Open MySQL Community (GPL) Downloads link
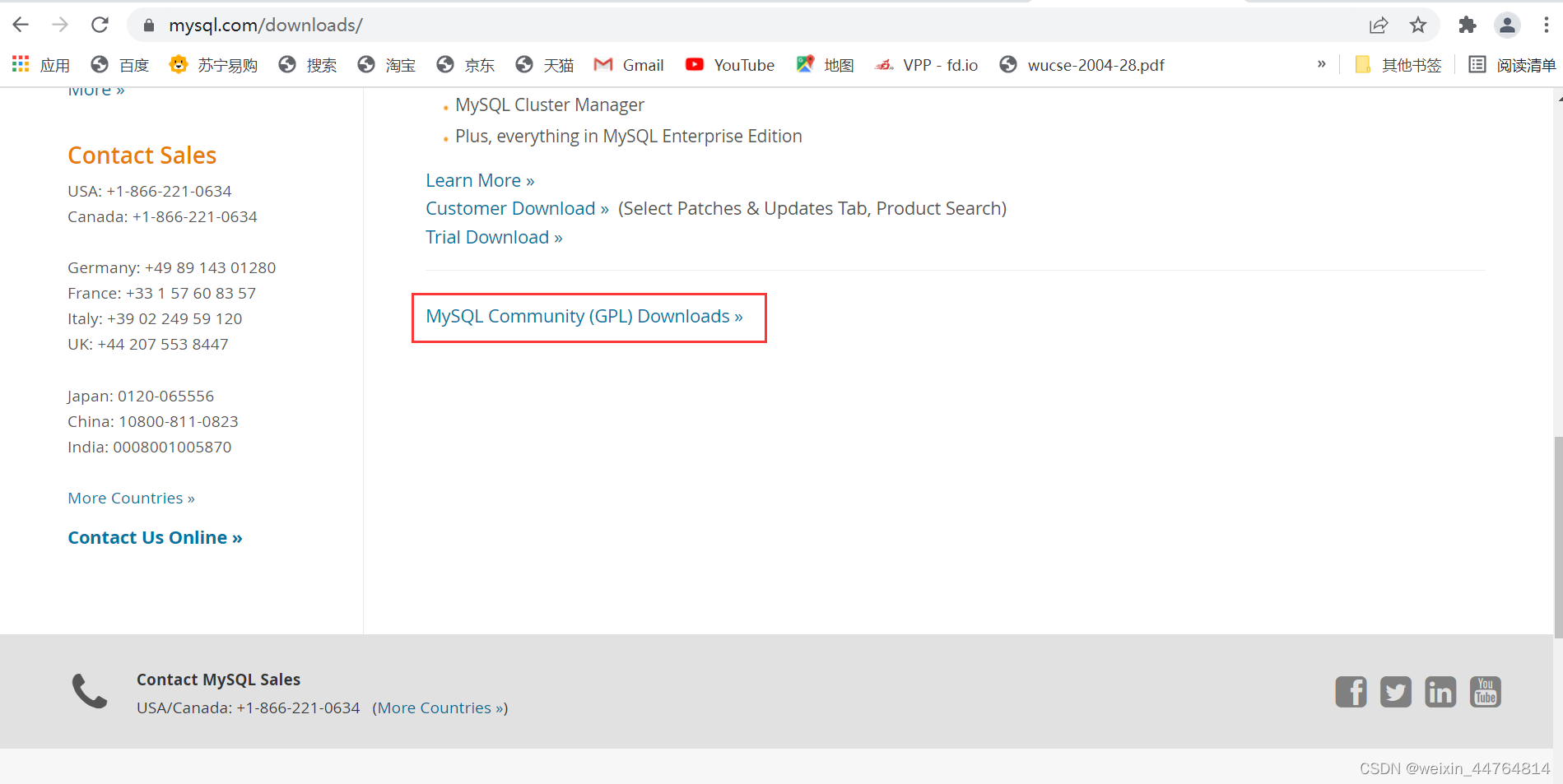Image resolution: width=1563 pixels, height=784 pixels. click(584, 316)
